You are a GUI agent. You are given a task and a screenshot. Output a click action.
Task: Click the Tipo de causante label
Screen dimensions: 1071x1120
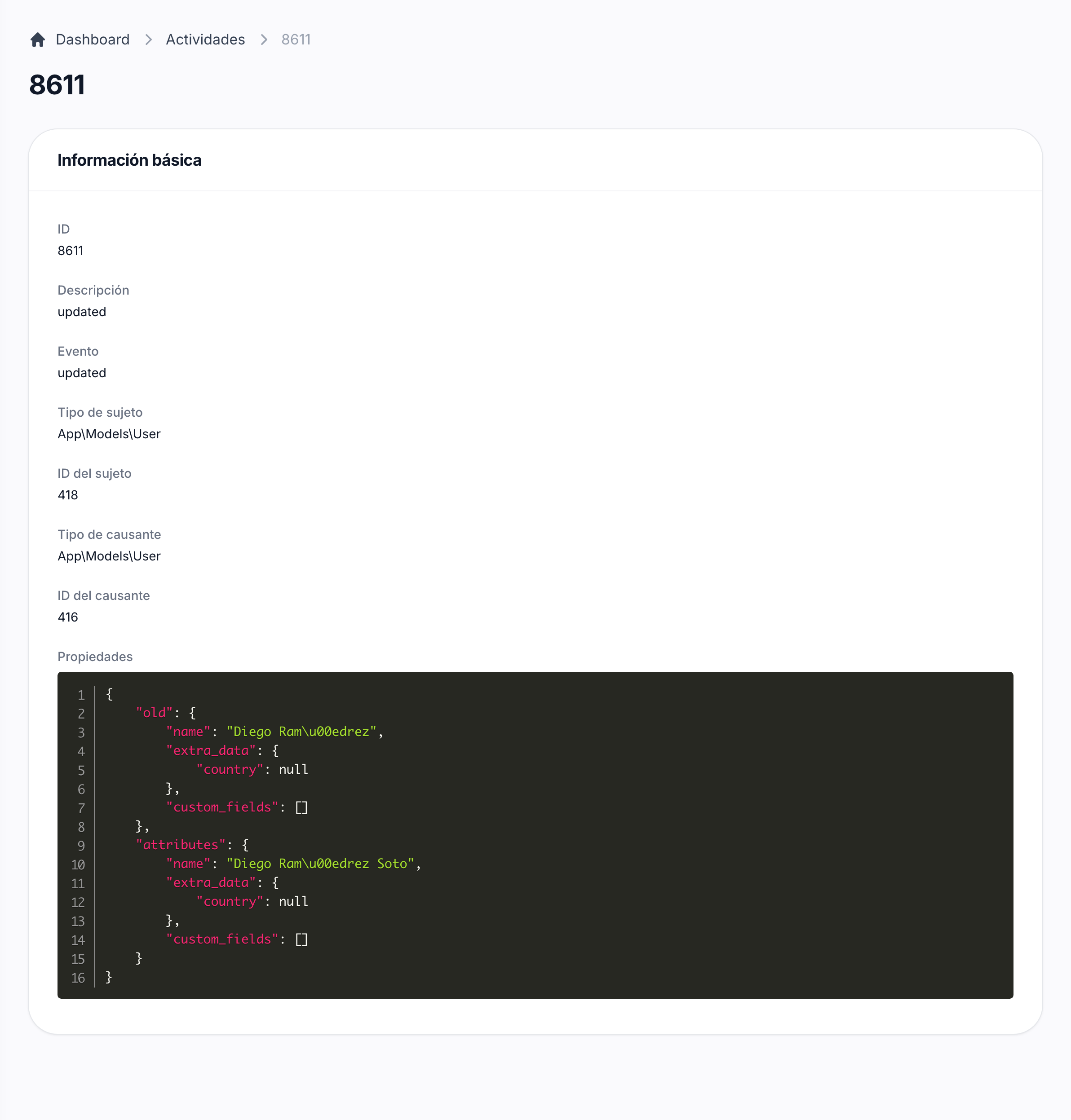pos(109,534)
